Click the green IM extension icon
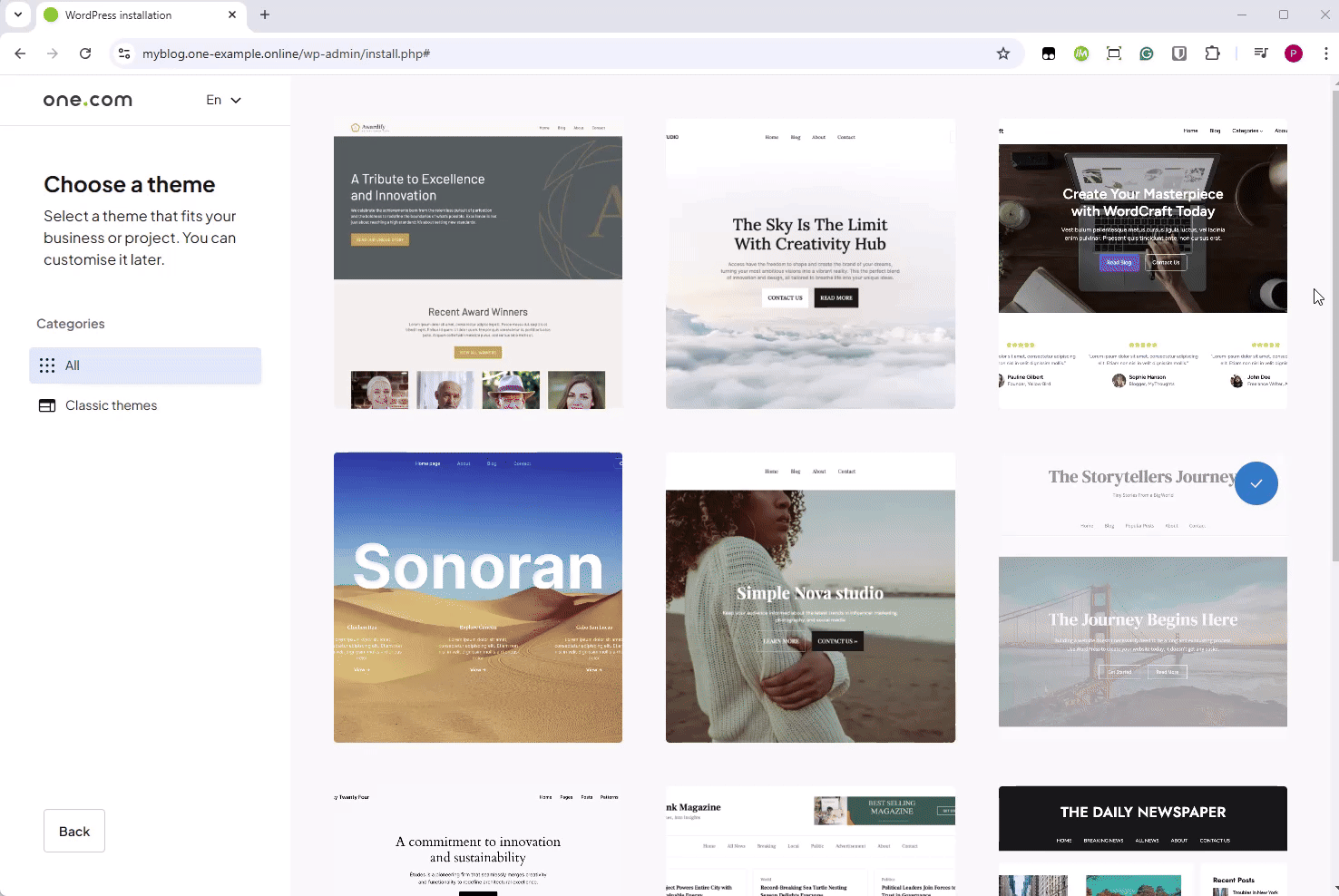The image size is (1339, 896). (1081, 54)
